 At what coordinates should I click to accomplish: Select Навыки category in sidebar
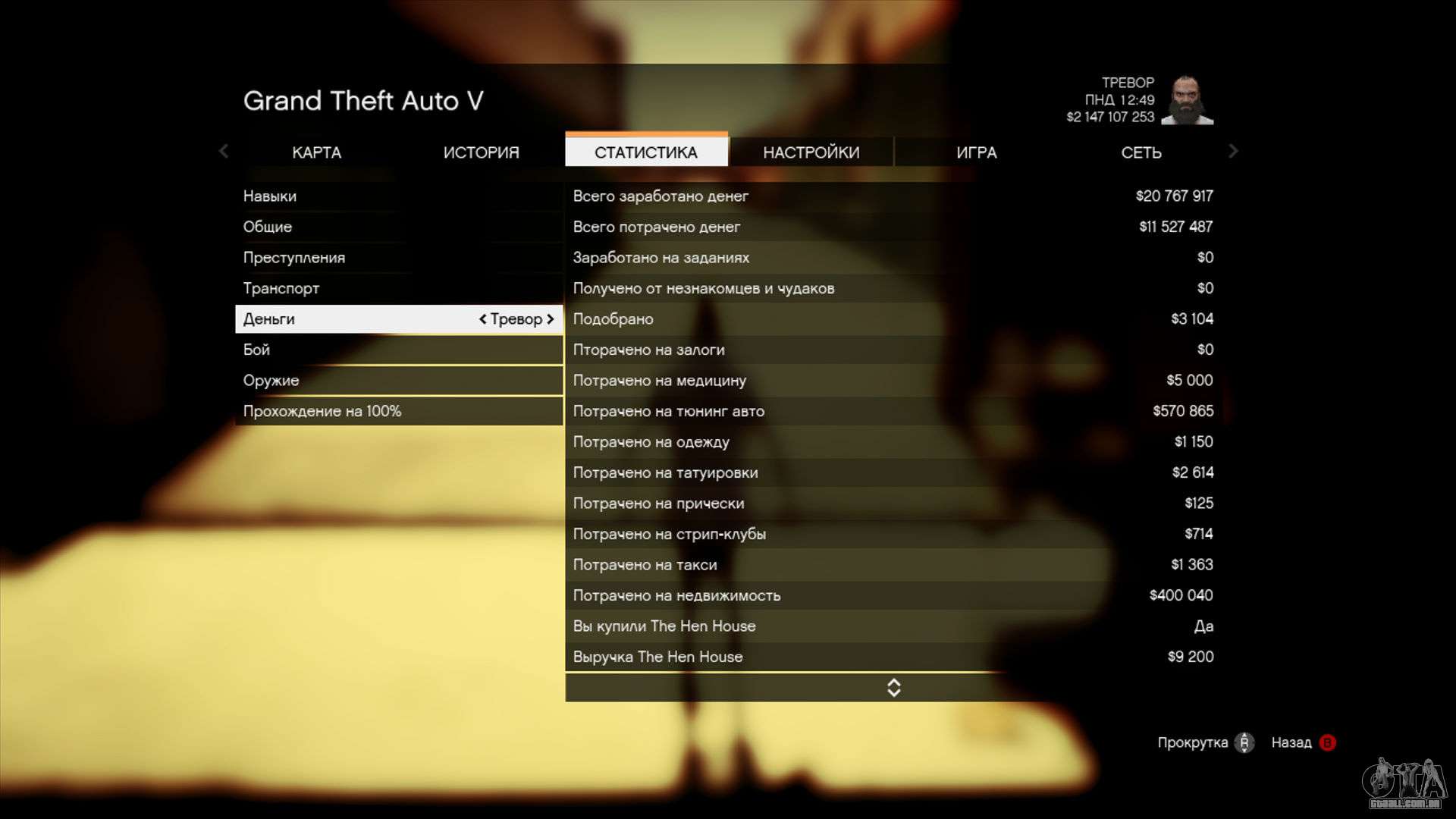(269, 195)
